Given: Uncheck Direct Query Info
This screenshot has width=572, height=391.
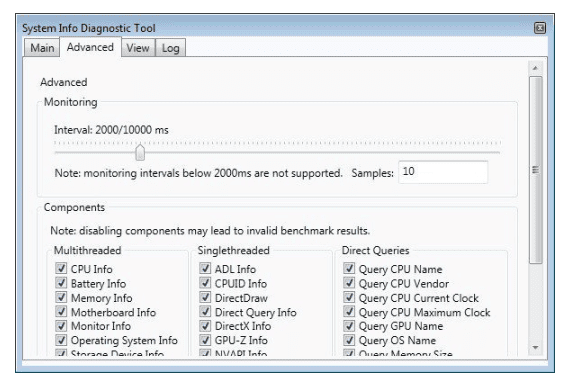Looking at the screenshot, I should coord(205,311).
